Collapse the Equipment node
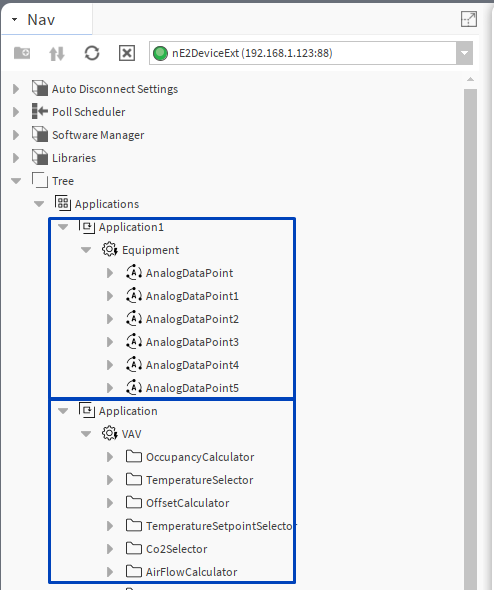 pos(86,250)
